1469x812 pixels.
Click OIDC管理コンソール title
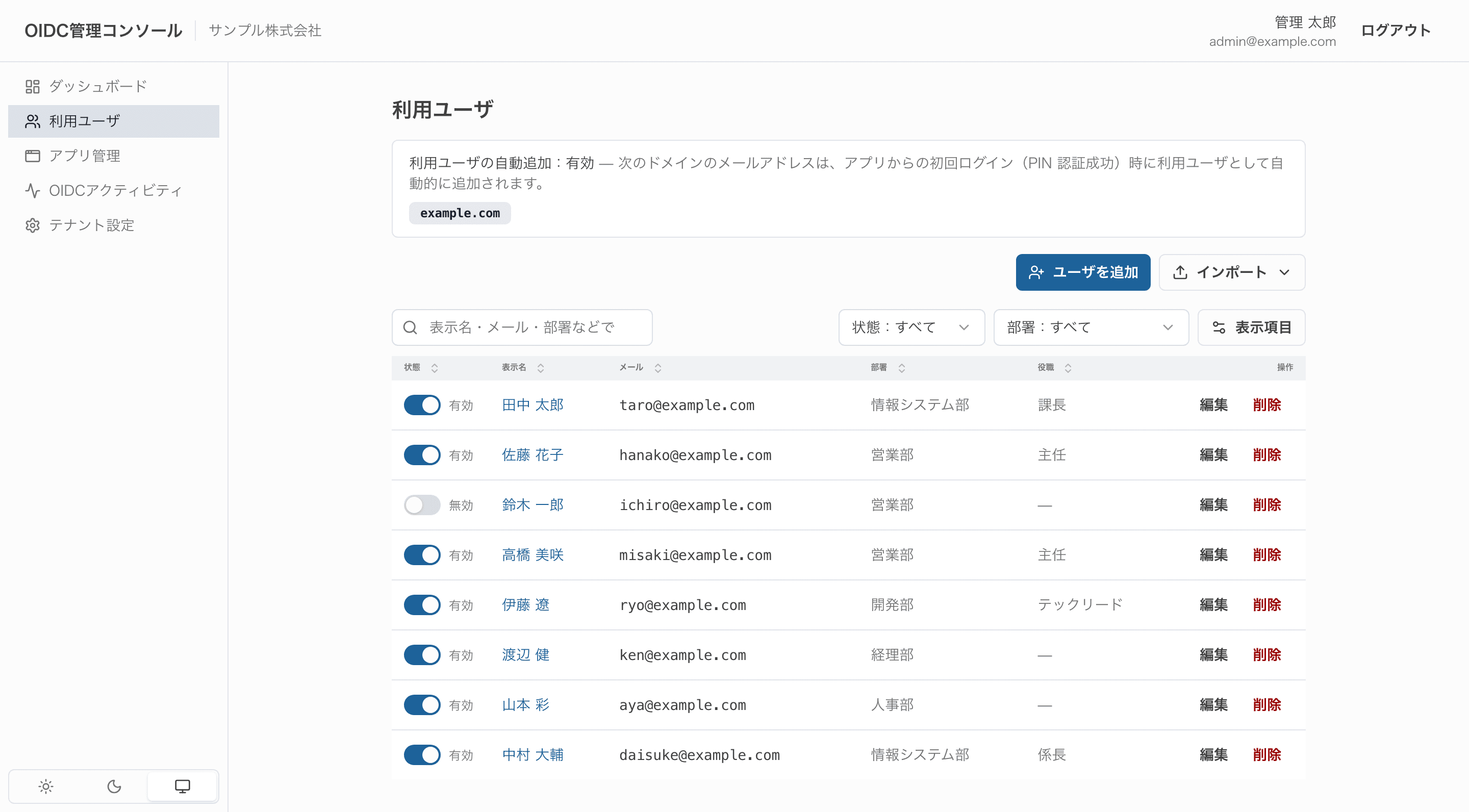tap(103, 30)
